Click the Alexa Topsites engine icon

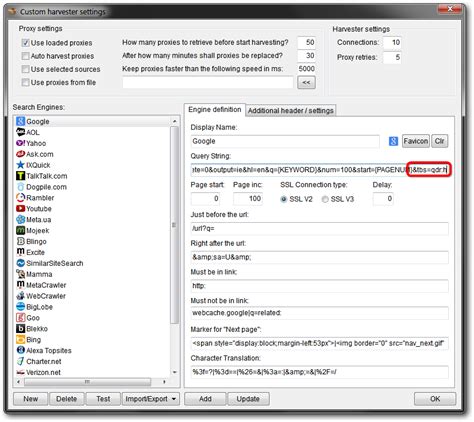click(20, 350)
